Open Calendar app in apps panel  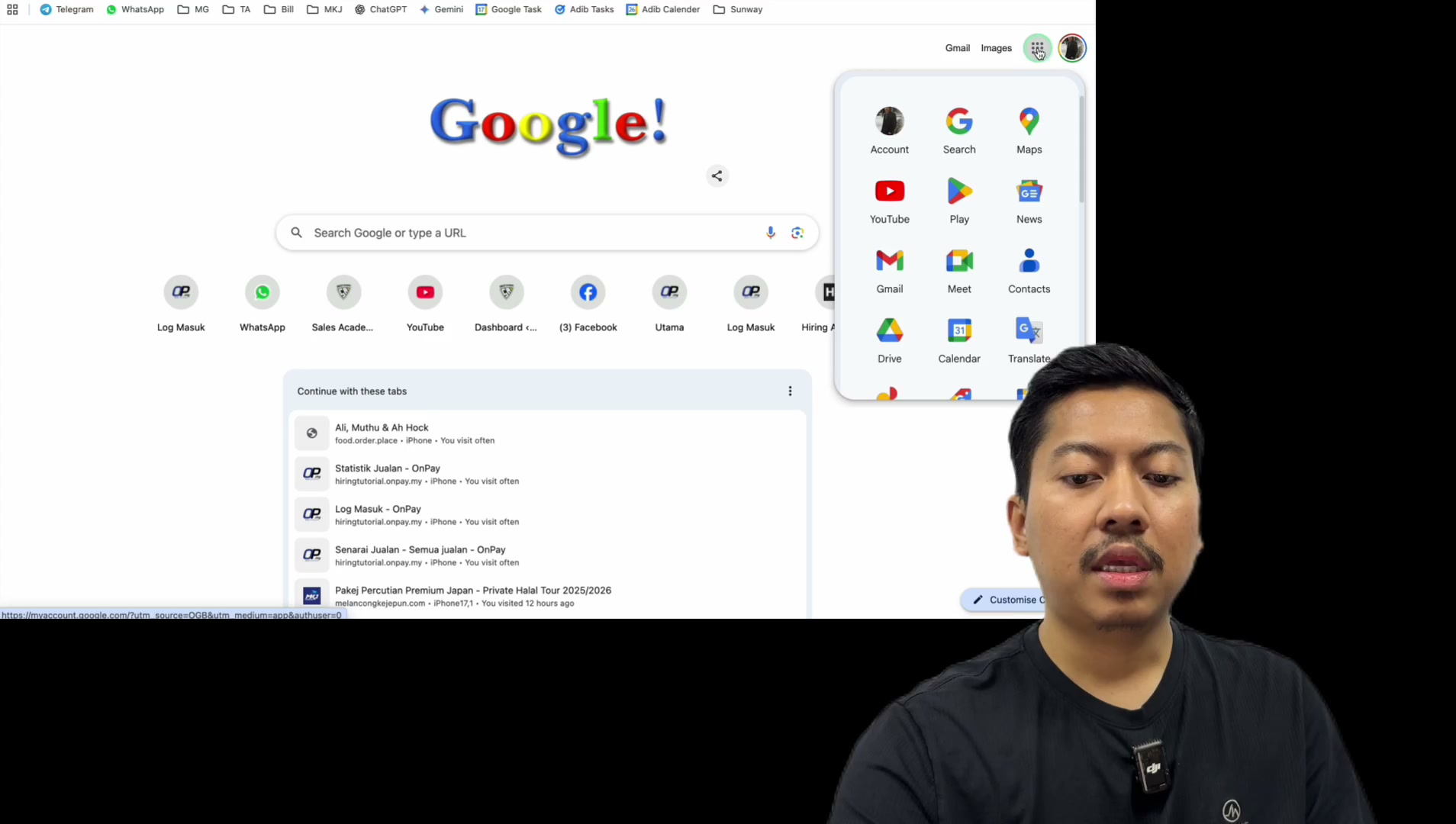point(959,340)
